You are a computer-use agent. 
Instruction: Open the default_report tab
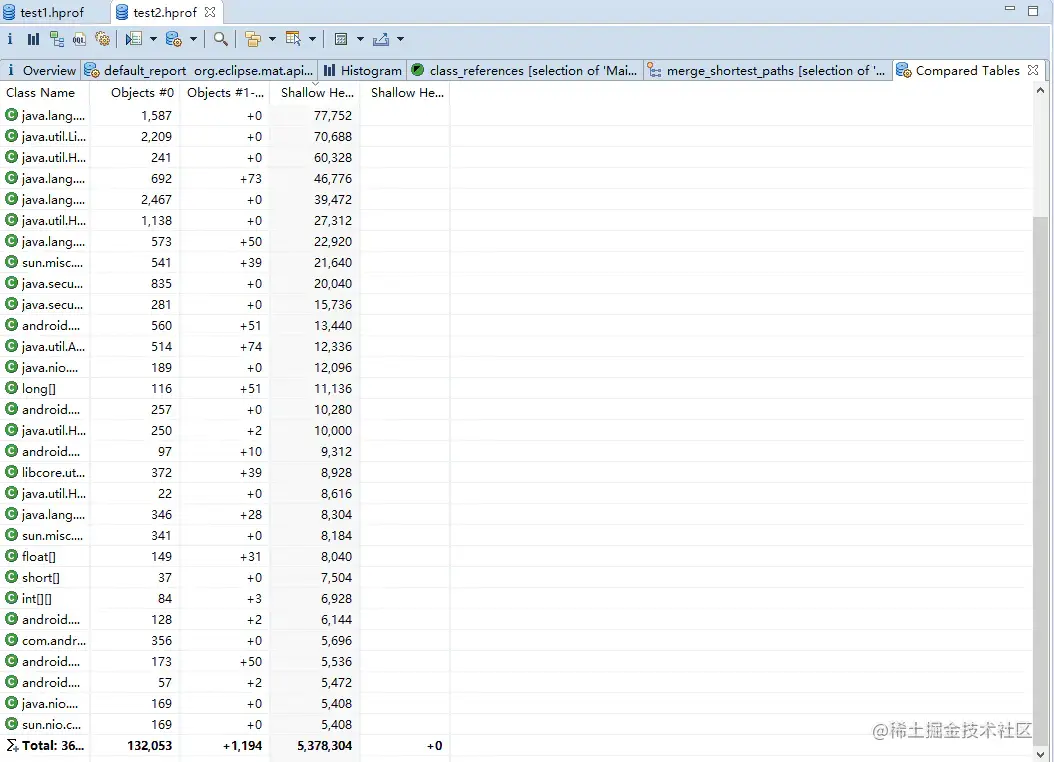200,71
